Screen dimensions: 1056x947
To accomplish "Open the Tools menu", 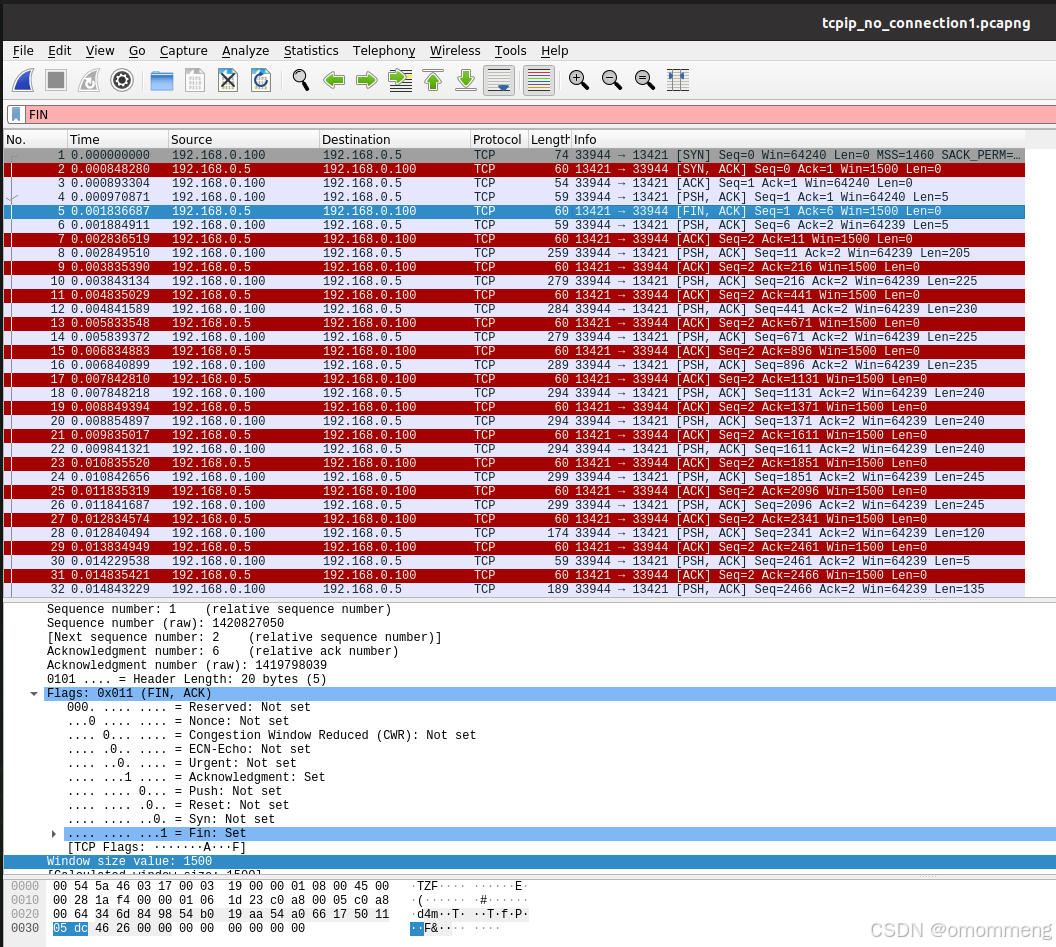I will tap(510, 51).
